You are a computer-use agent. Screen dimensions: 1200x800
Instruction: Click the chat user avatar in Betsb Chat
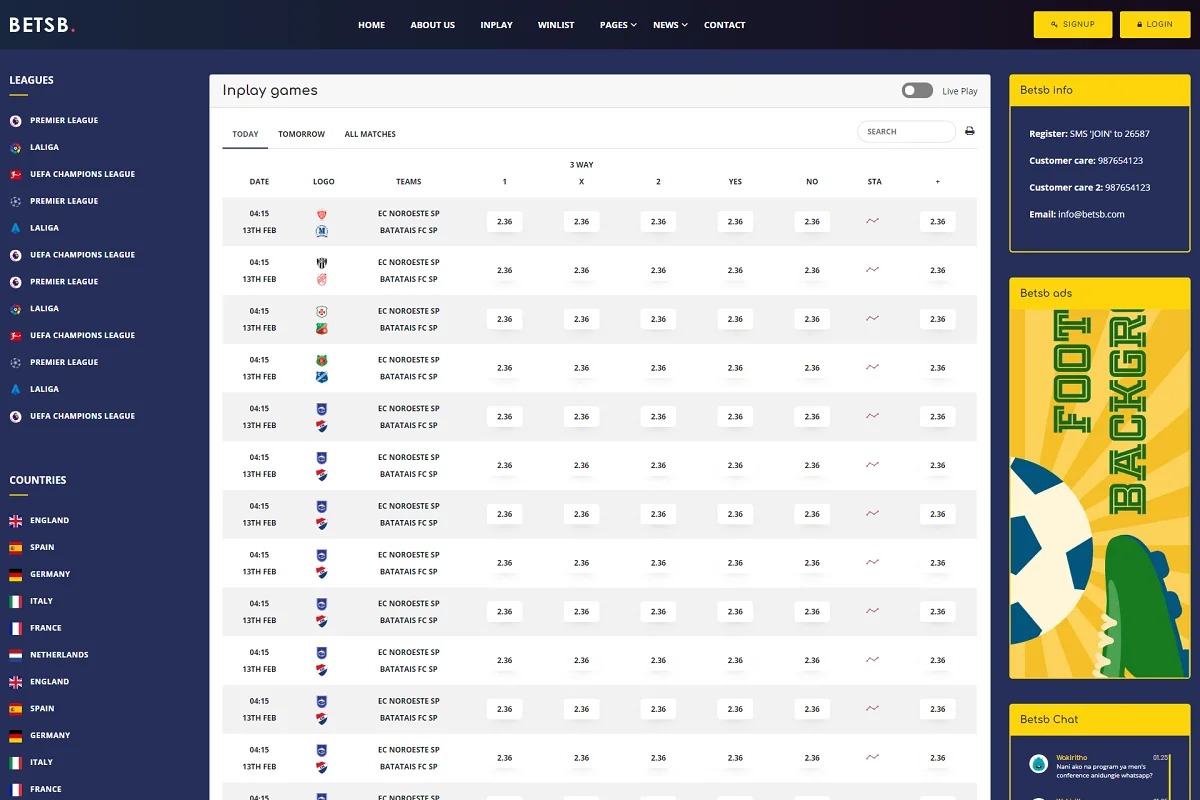click(1039, 763)
